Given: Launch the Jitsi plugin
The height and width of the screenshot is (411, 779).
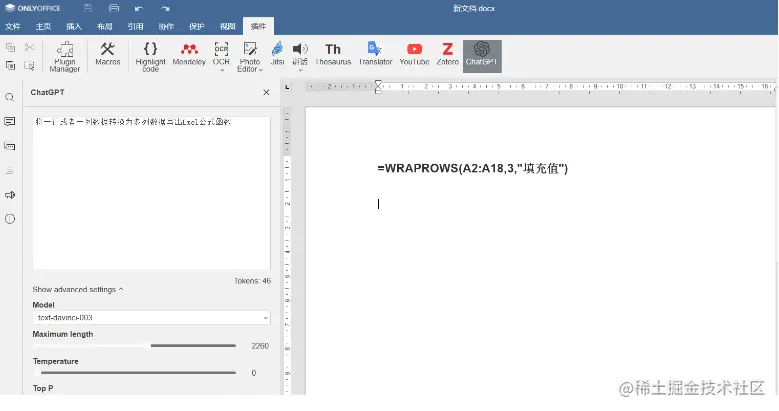Looking at the screenshot, I should pos(277,54).
